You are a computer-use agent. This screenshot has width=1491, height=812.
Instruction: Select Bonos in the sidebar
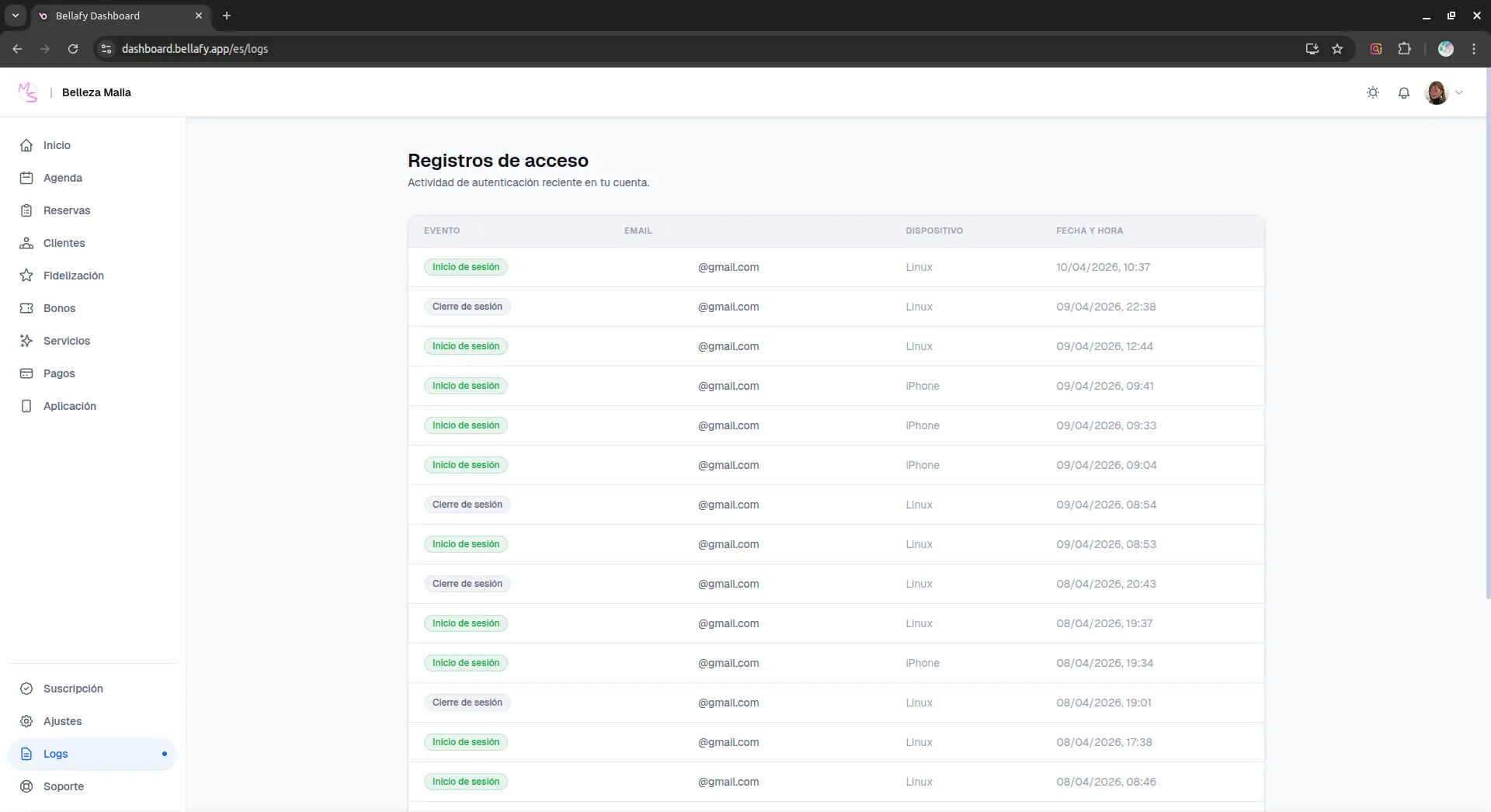(x=58, y=308)
